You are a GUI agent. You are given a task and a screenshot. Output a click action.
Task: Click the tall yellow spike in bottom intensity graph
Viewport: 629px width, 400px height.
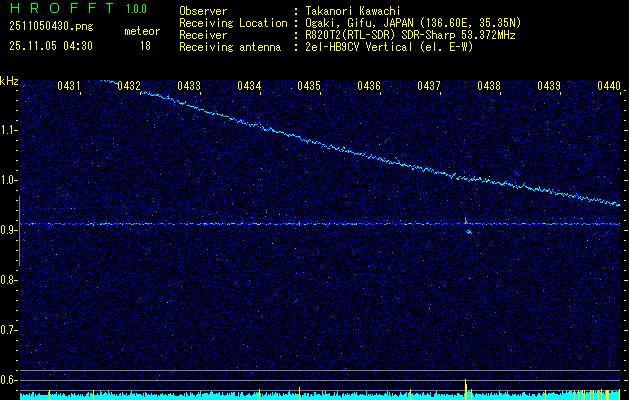[466, 386]
